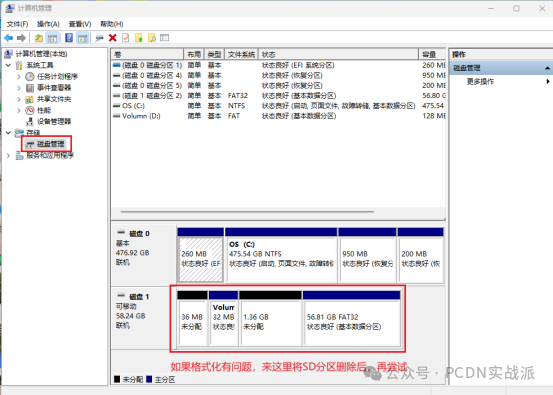Click the blue Help question-mark icon
Screen dimensions: 553x395
tap(69, 38)
